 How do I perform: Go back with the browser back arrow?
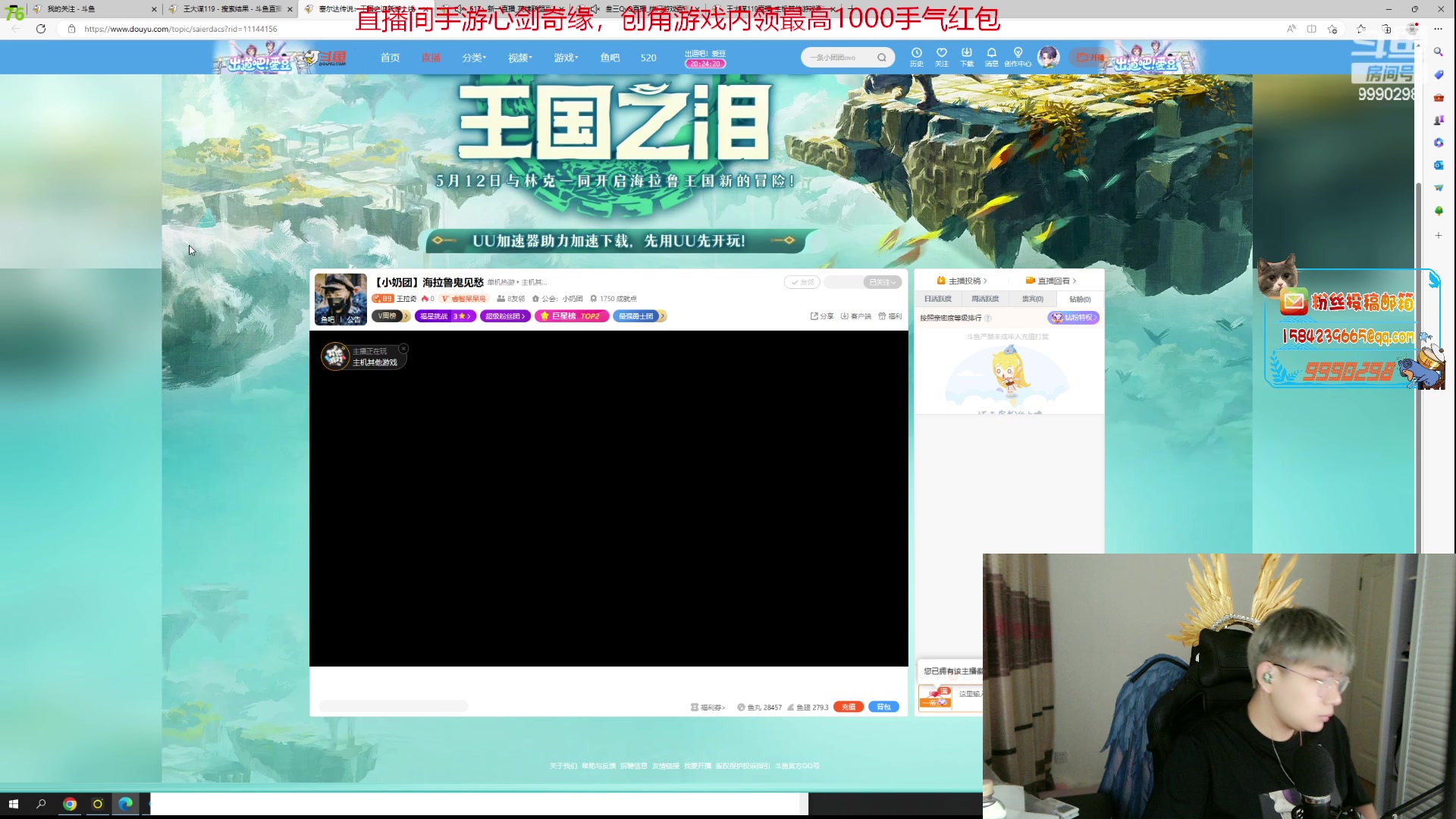coord(16,29)
